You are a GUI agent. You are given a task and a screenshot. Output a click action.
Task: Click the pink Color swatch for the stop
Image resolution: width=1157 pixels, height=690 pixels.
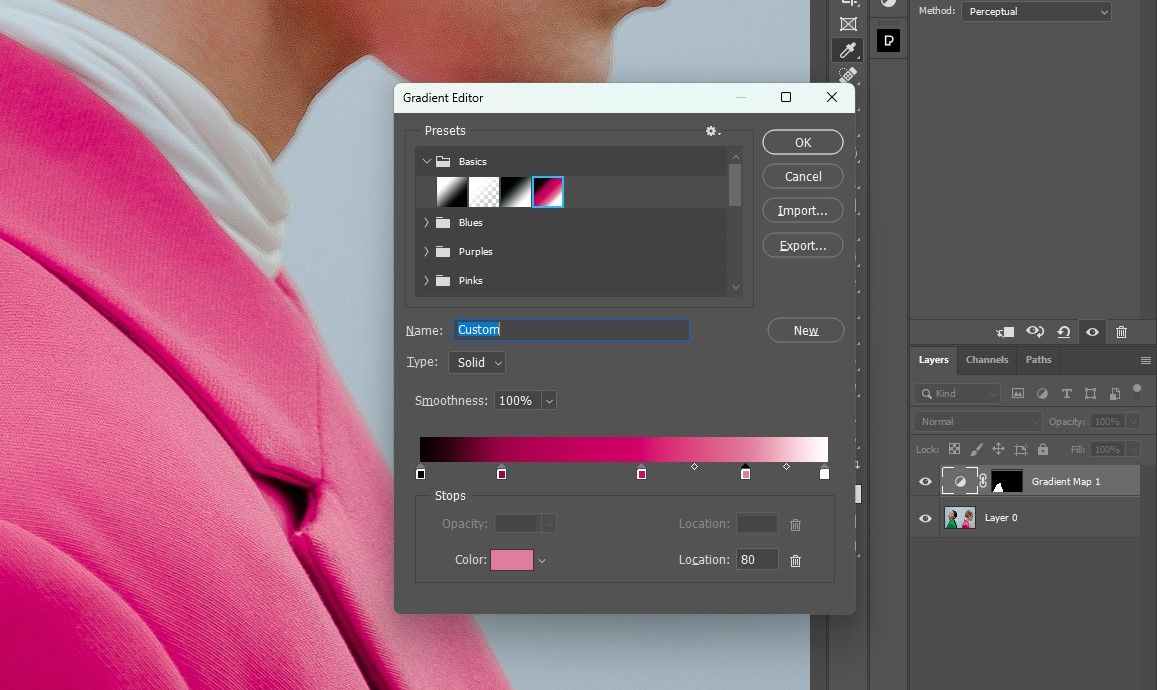[511, 560]
